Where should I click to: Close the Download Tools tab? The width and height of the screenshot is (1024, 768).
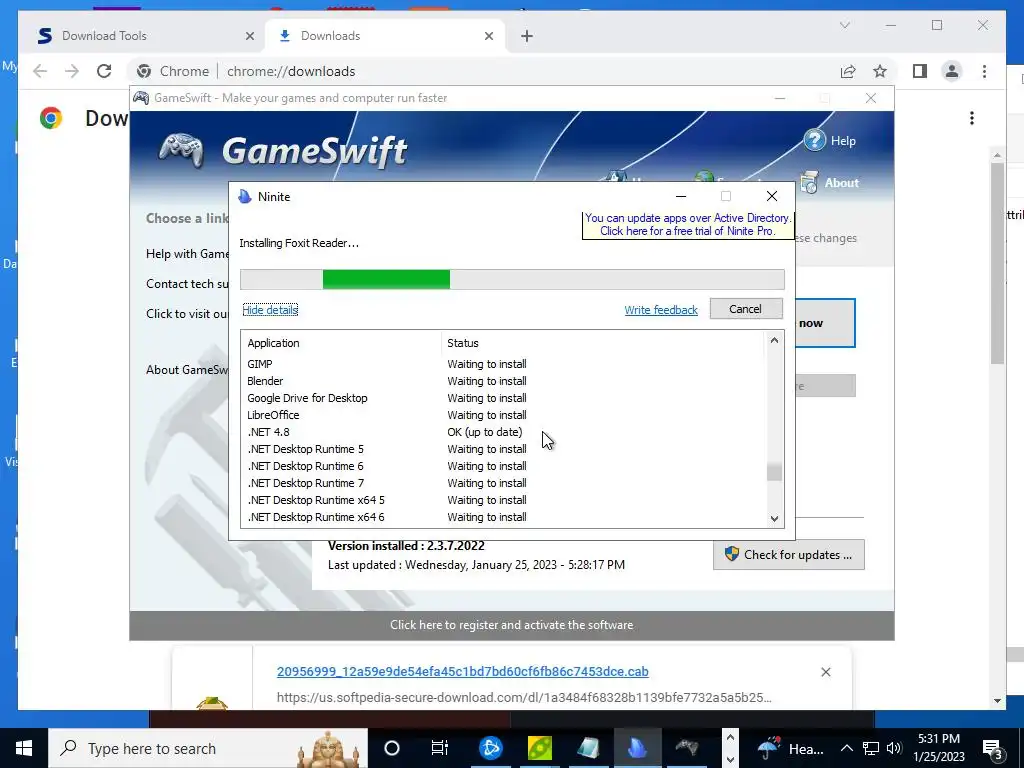249,36
